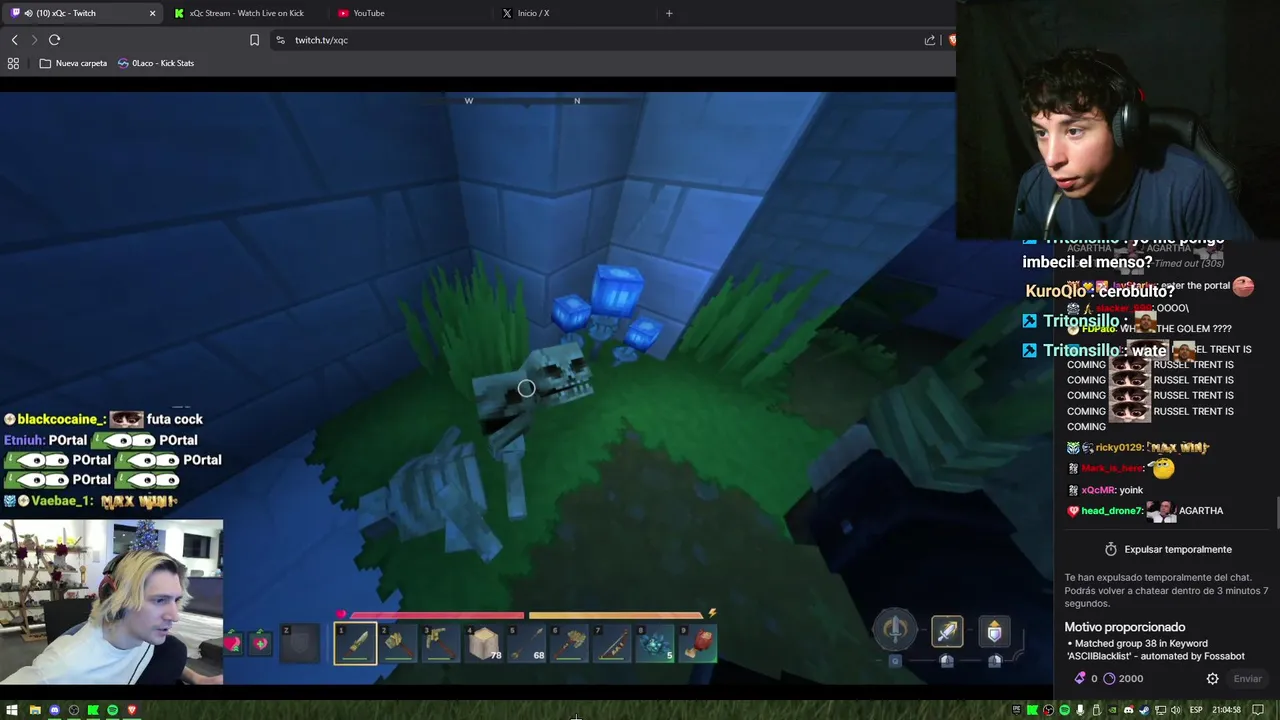Screen dimensions: 1280x720
Task: Click username ricky0129 in chat
Action: coord(1119,448)
